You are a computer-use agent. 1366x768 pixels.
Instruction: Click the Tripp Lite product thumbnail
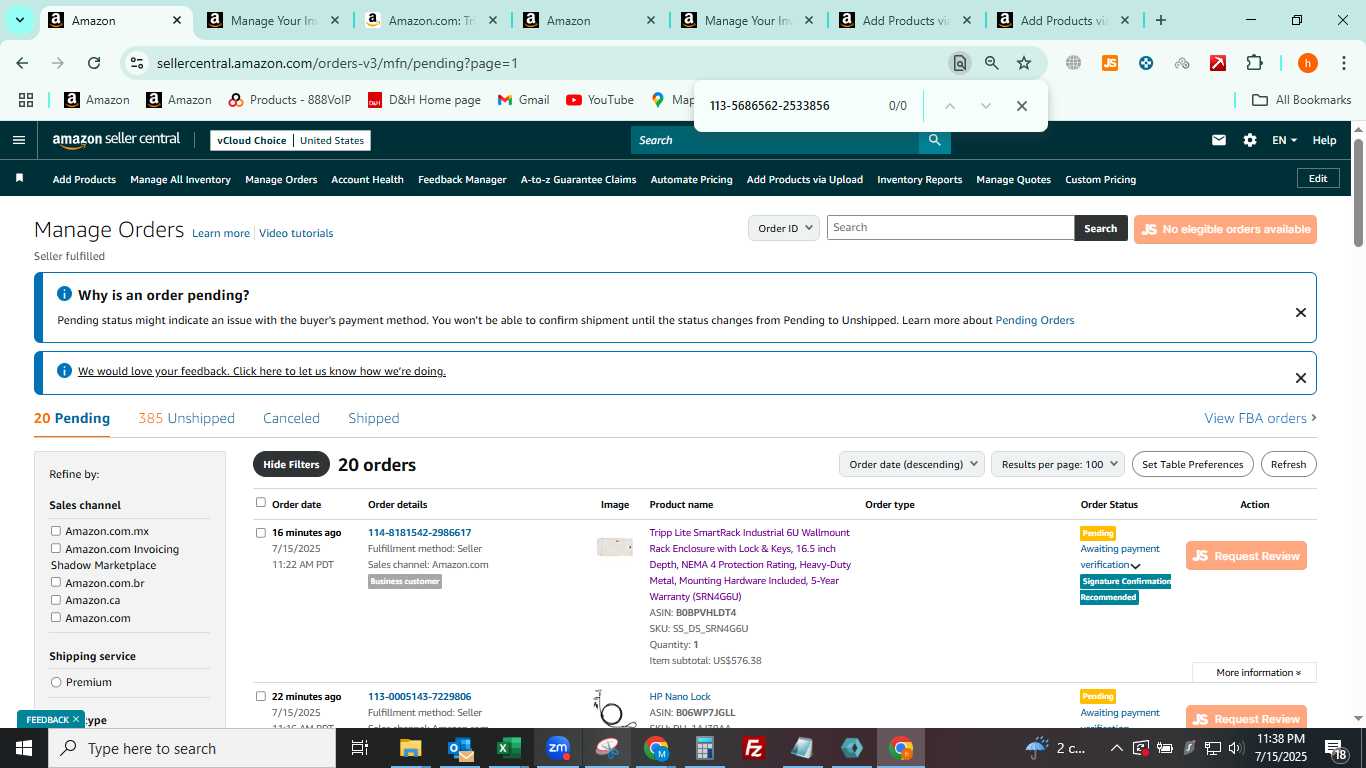pos(614,547)
